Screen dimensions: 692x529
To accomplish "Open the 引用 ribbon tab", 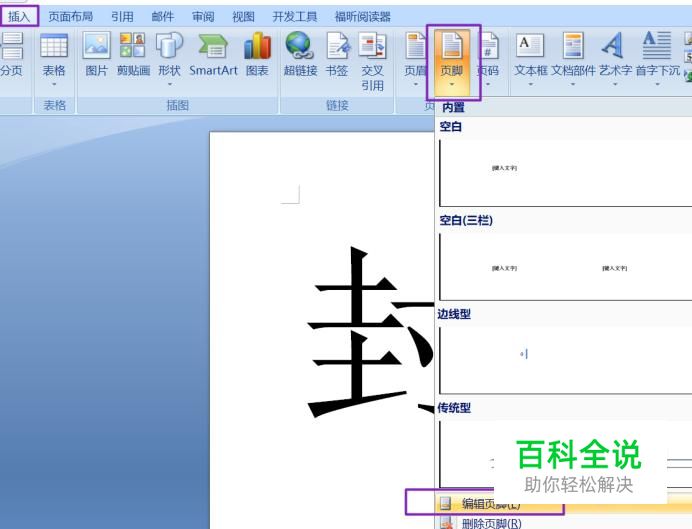I will pyautogui.click(x=122, y=17).
